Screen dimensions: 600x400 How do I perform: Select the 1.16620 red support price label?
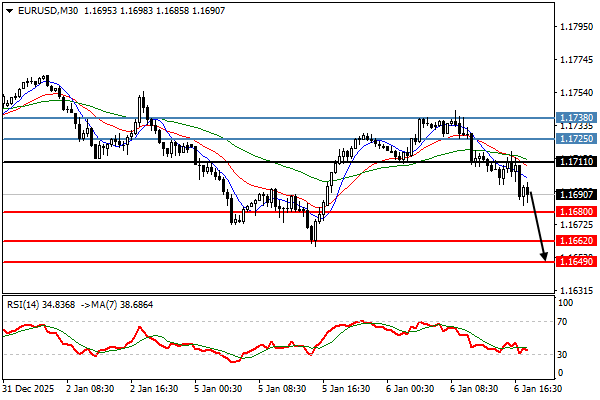click(574, 241)
